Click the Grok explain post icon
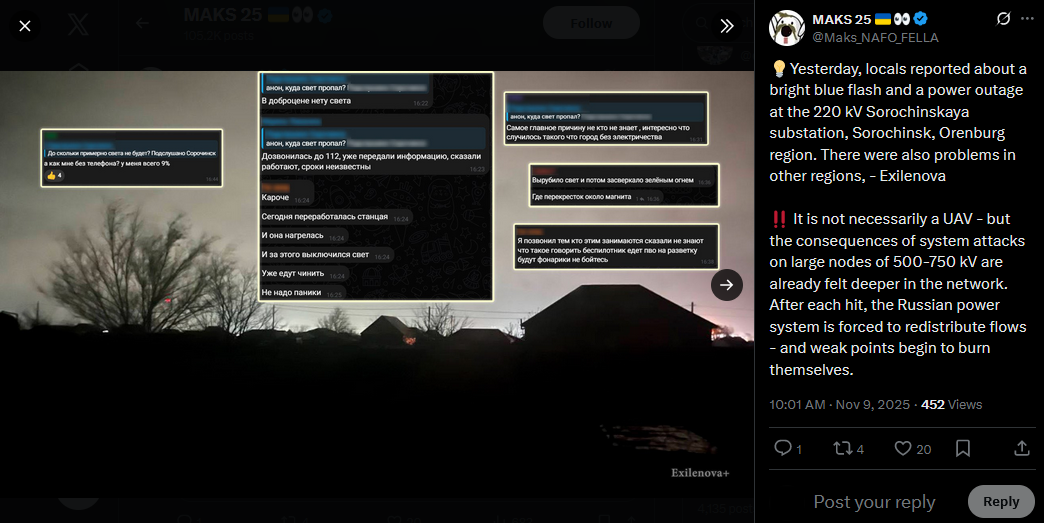 pyautogui.click(x=1003, y=19)
